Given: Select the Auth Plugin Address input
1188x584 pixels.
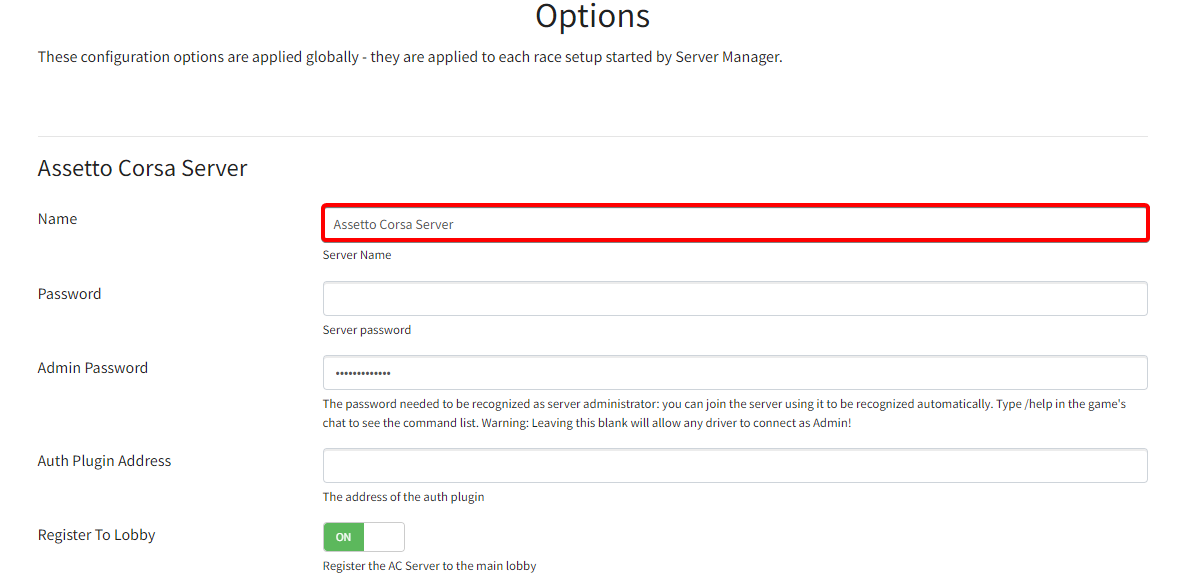Looking at the screenshot, I should click(x=735, y=466).
